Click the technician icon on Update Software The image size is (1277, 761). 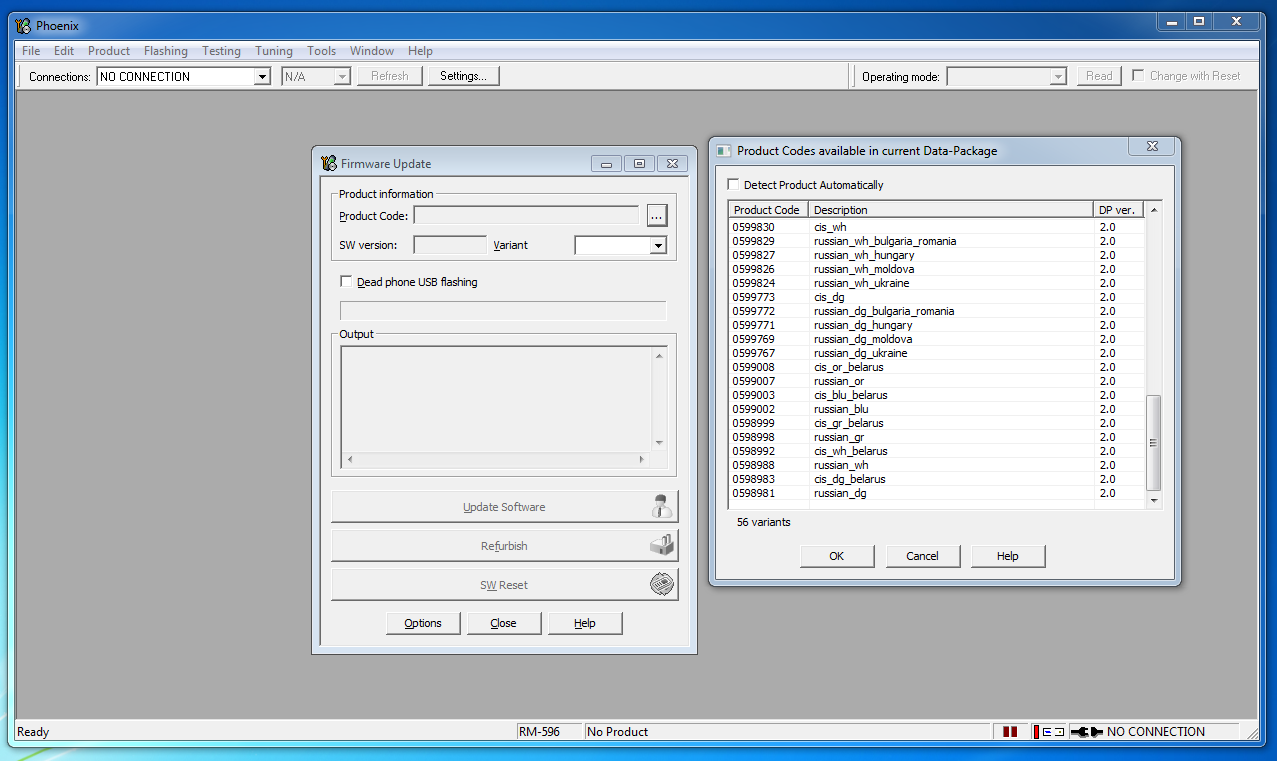click(x=661, y=506)
